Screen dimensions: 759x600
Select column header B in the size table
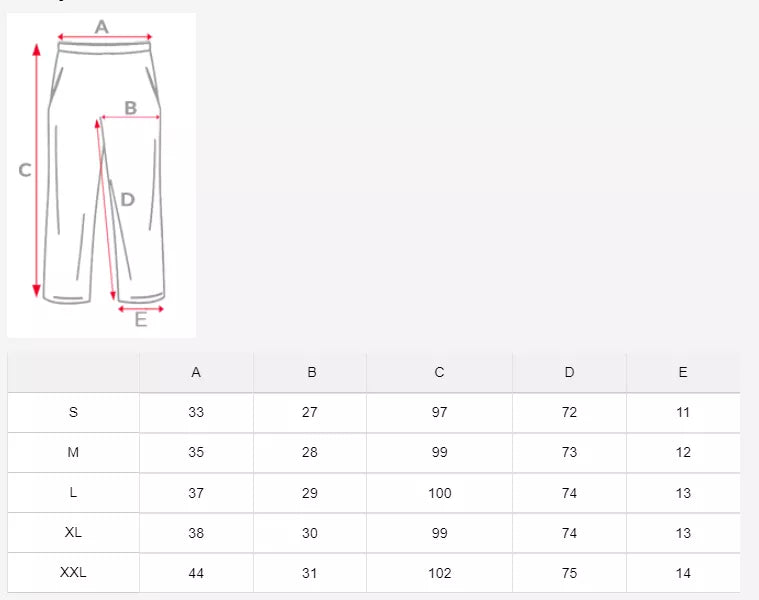pyautogui.click(x=312, y=372)
